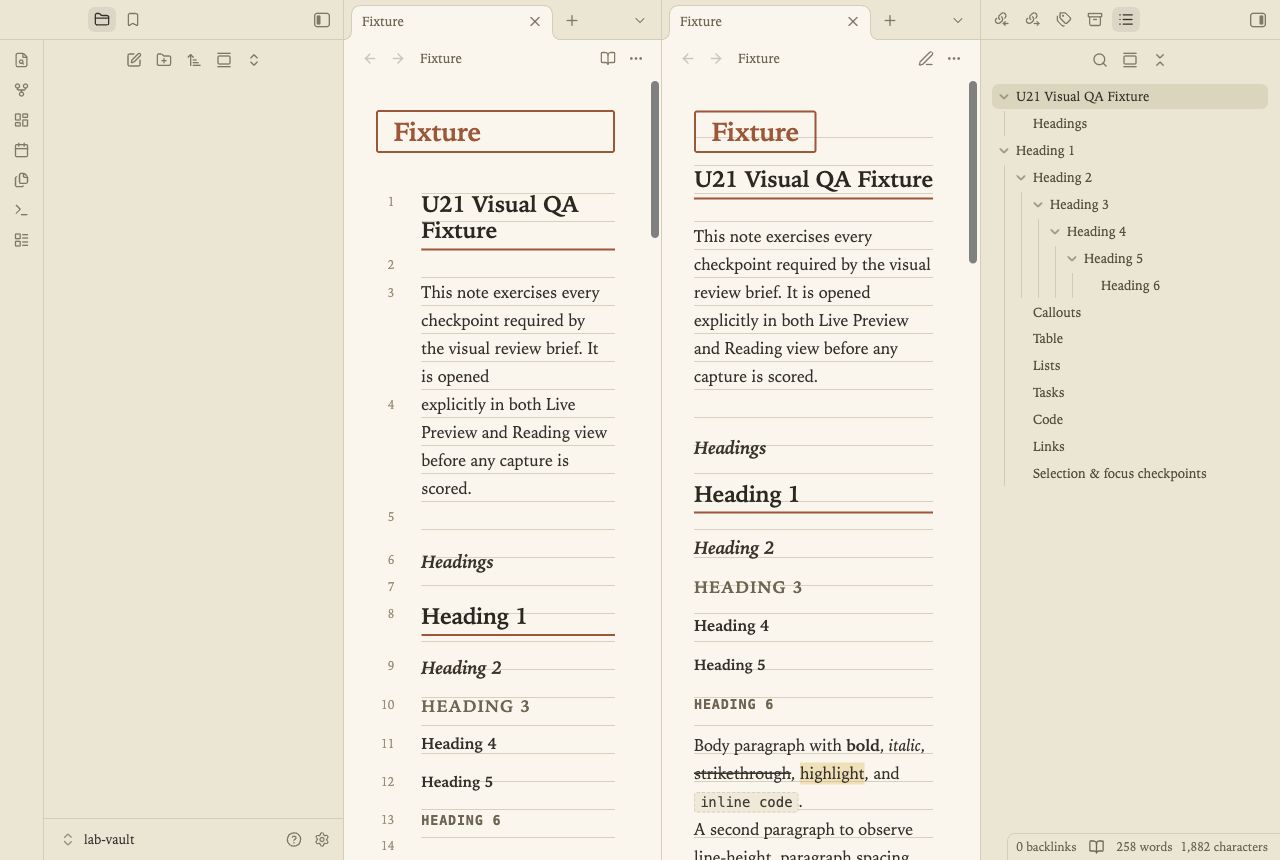Toggle expand or collapse all in file explorer
This screenshot has height=860, width=1280.
(254, 60)
